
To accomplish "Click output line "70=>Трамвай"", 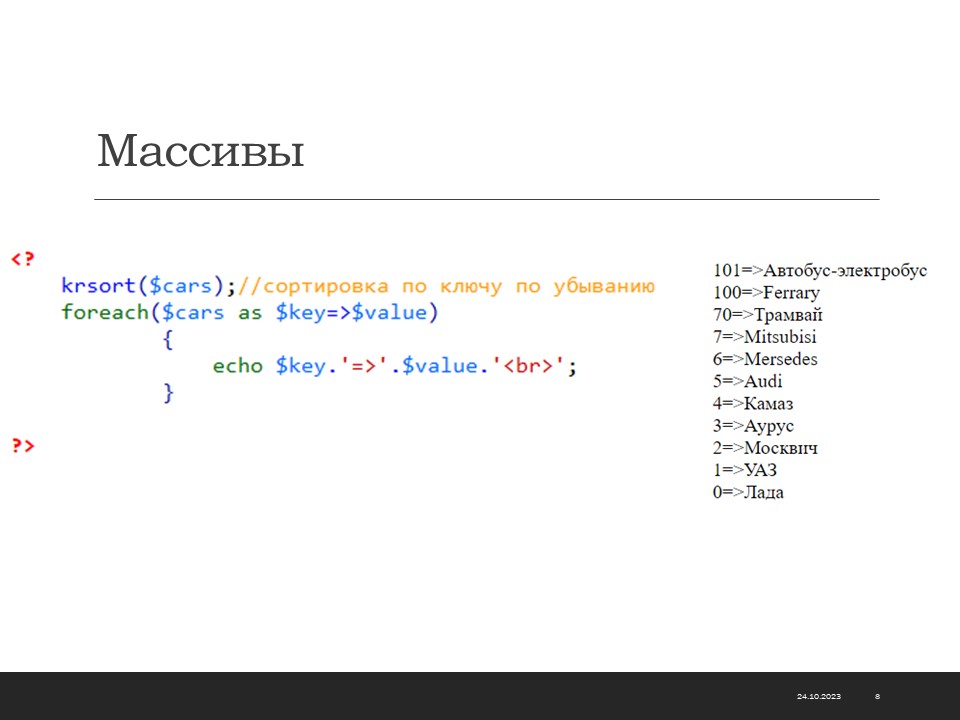I will pyautogui.click(x=768, y=315).
